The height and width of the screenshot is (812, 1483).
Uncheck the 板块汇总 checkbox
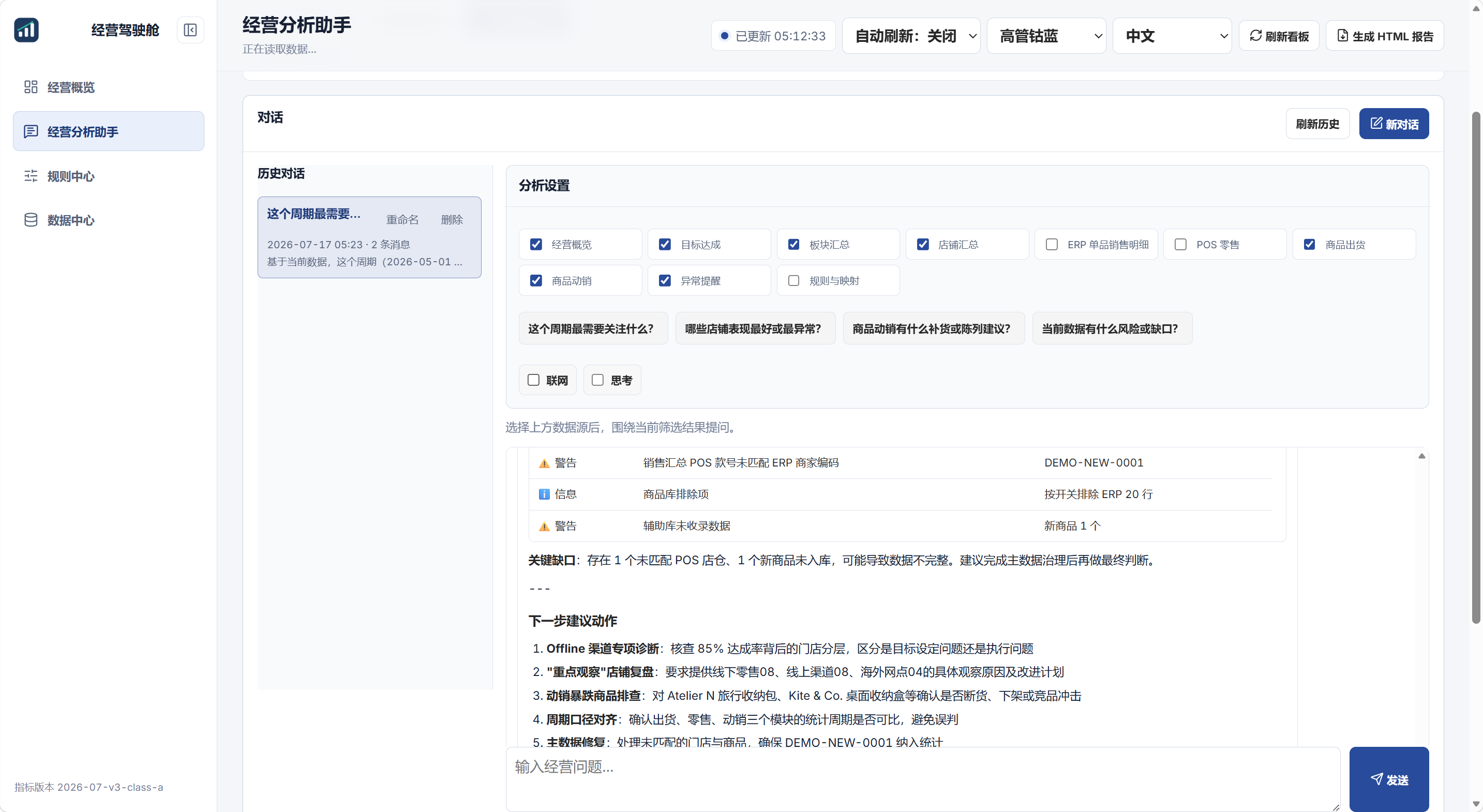point(794,244)
